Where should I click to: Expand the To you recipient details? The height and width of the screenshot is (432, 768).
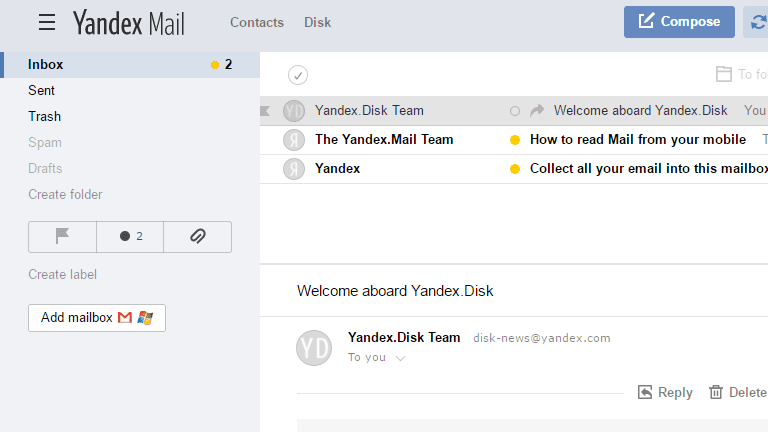tap(400, 359)
